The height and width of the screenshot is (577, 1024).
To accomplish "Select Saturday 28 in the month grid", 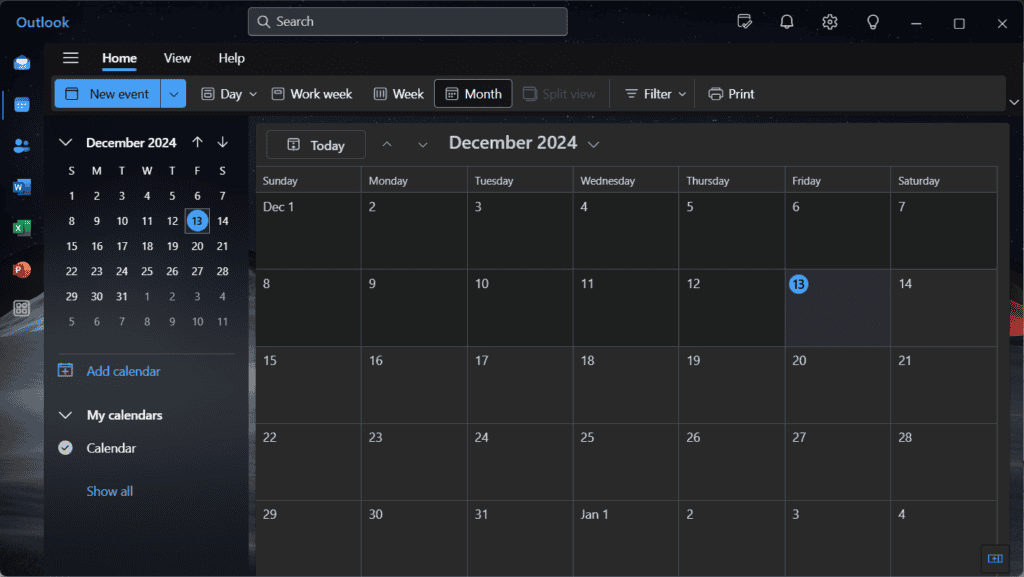I will [x=943, y=461].
